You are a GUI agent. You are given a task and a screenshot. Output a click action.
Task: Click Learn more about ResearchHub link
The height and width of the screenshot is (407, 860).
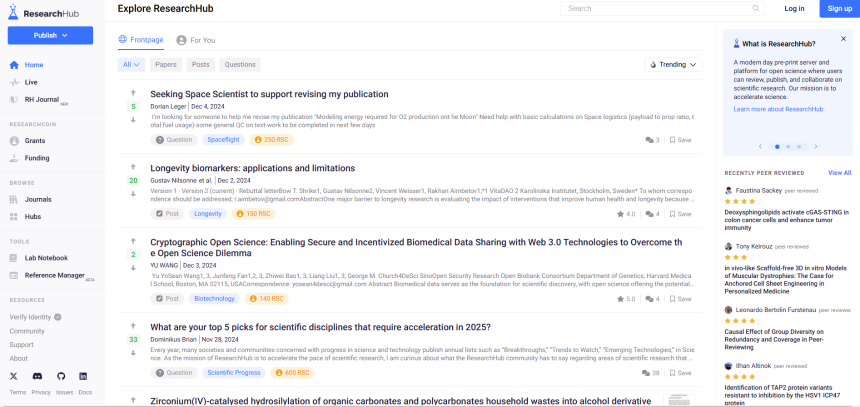point(778,109)
